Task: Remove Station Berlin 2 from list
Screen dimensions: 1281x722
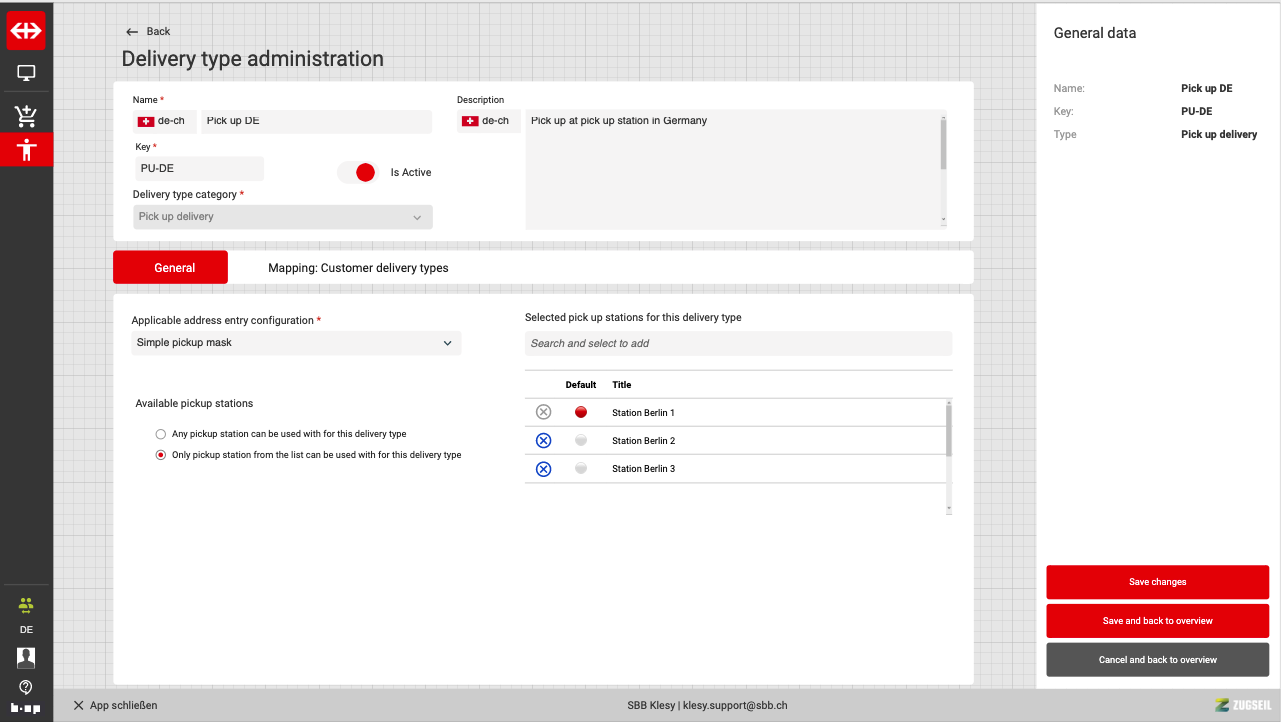Action: (x=543, y=441)
